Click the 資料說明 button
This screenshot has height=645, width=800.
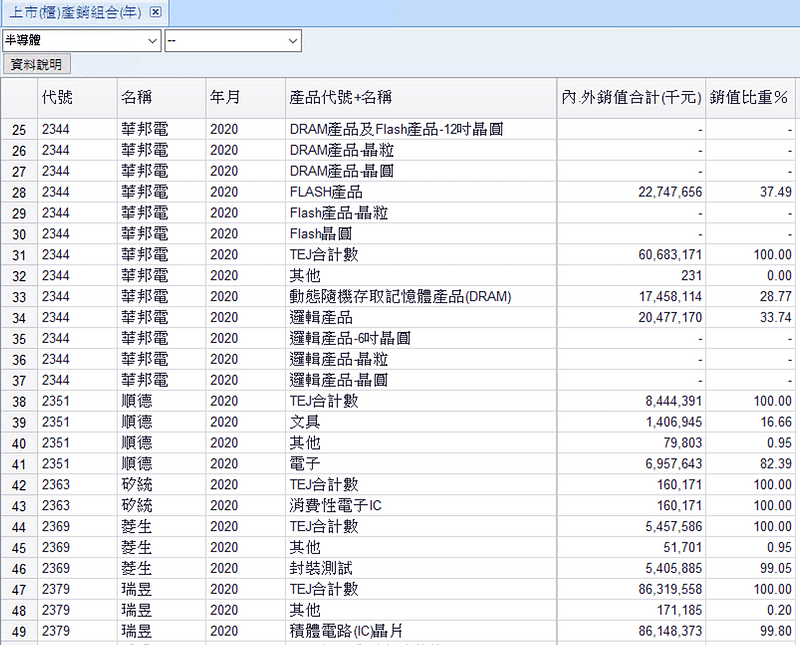click(35, 64)
